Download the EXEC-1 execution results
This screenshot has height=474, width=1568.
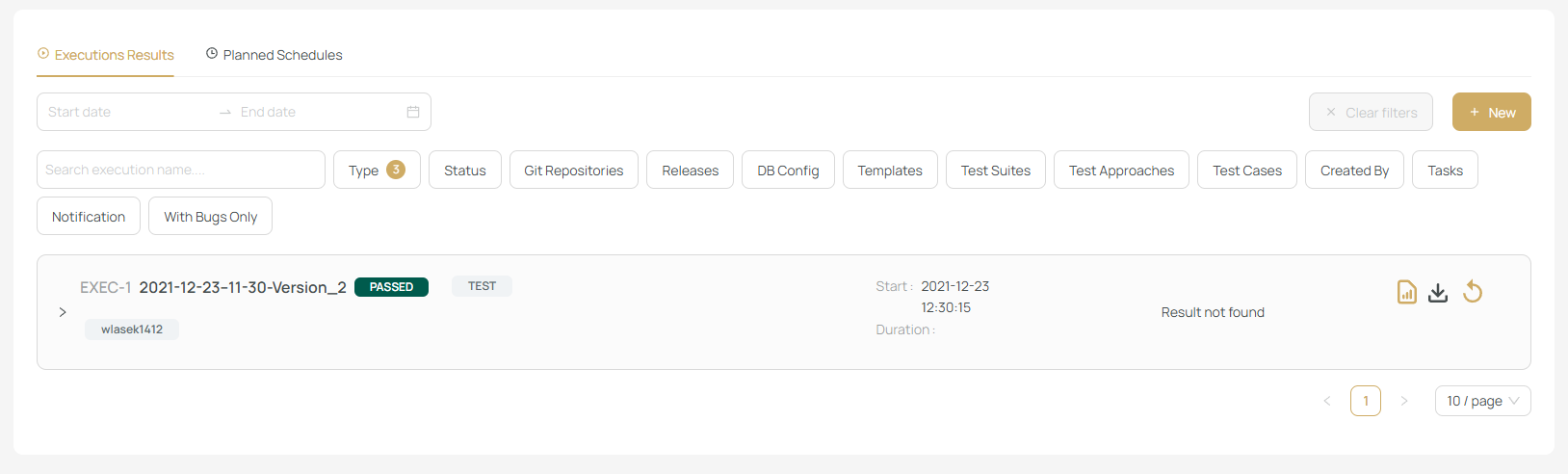1438,292
